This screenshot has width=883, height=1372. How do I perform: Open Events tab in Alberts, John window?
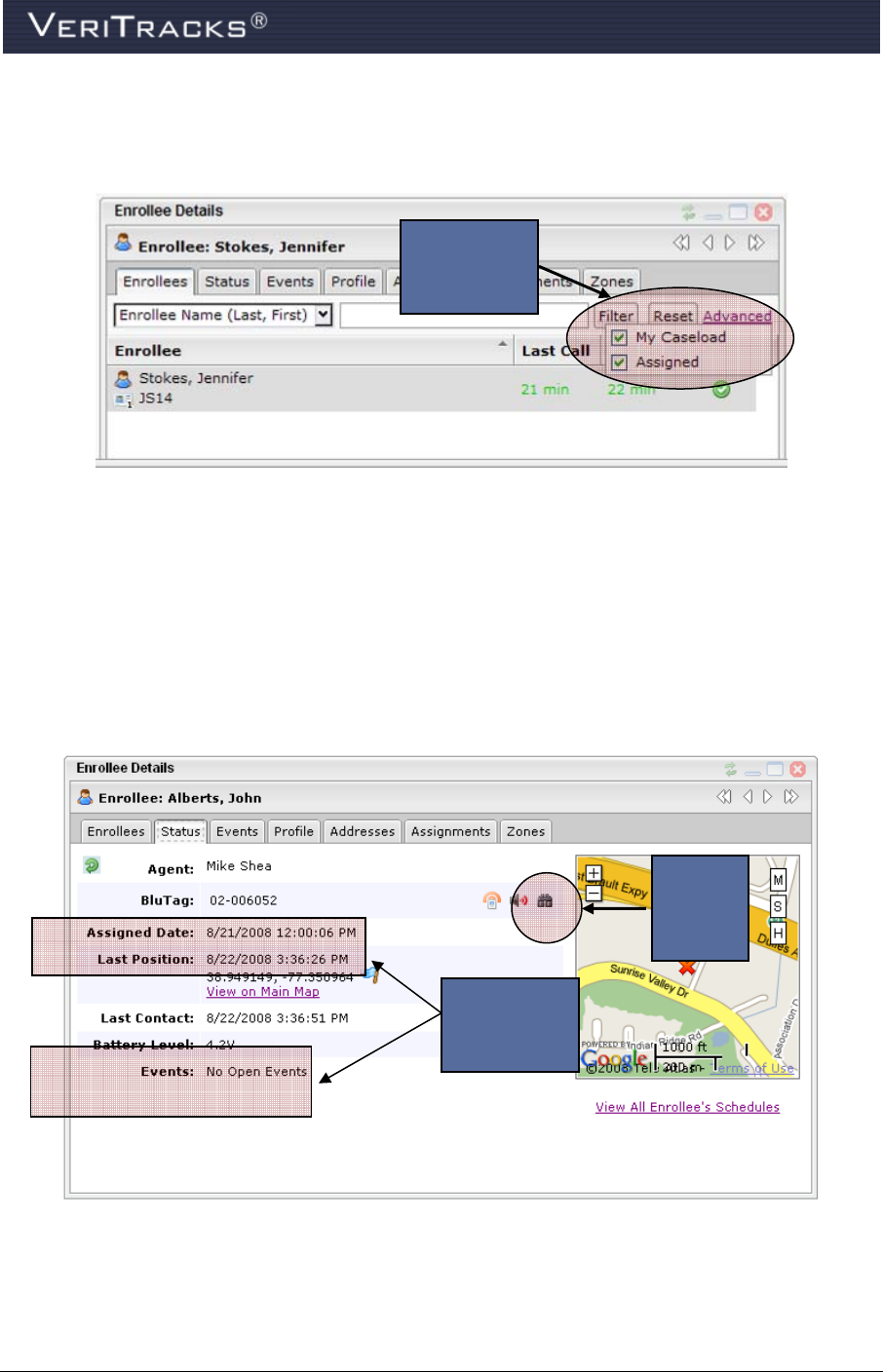(x=237, y=831)
